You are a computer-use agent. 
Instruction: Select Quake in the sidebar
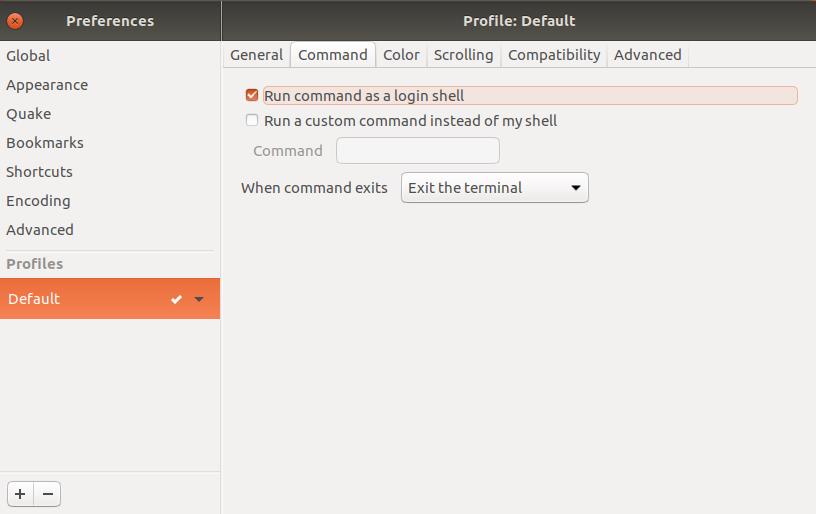(110, 114)
